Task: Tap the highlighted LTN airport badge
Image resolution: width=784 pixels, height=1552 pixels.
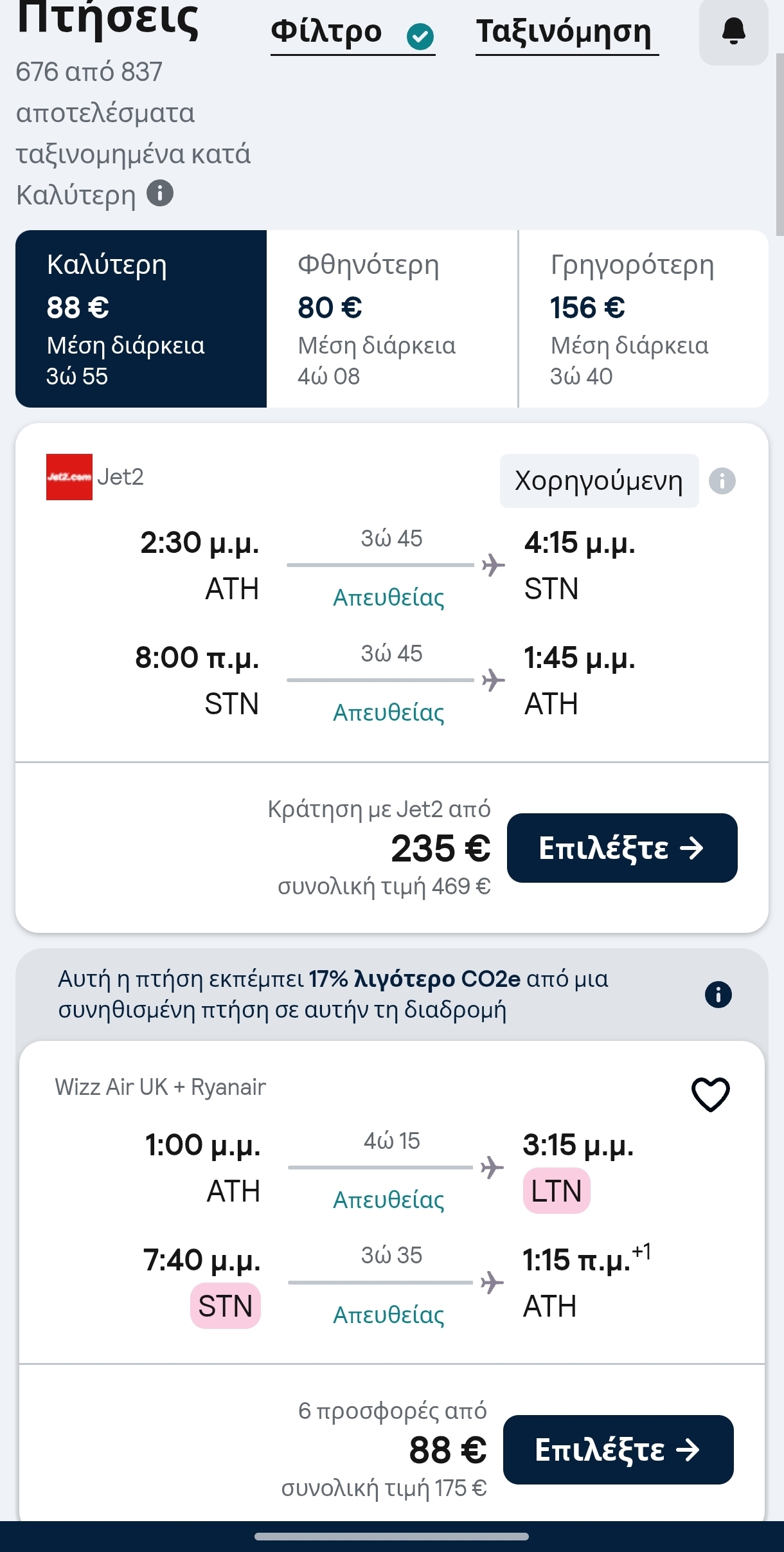Action: [x=557, y=1191]
